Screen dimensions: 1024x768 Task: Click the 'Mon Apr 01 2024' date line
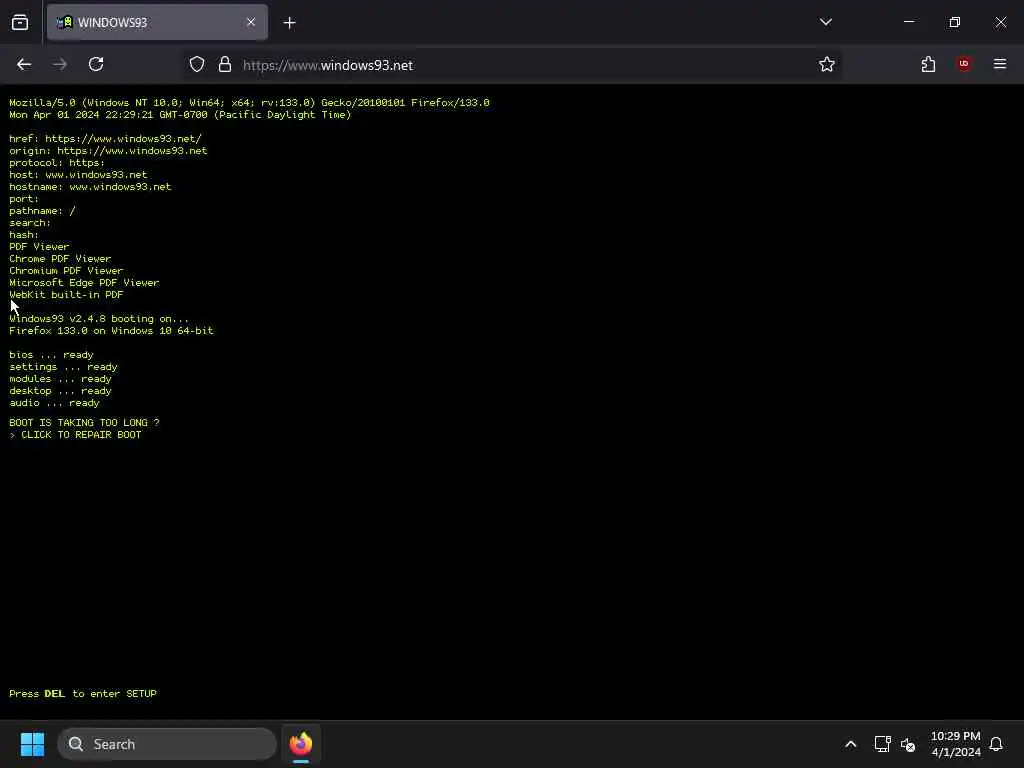180,115
